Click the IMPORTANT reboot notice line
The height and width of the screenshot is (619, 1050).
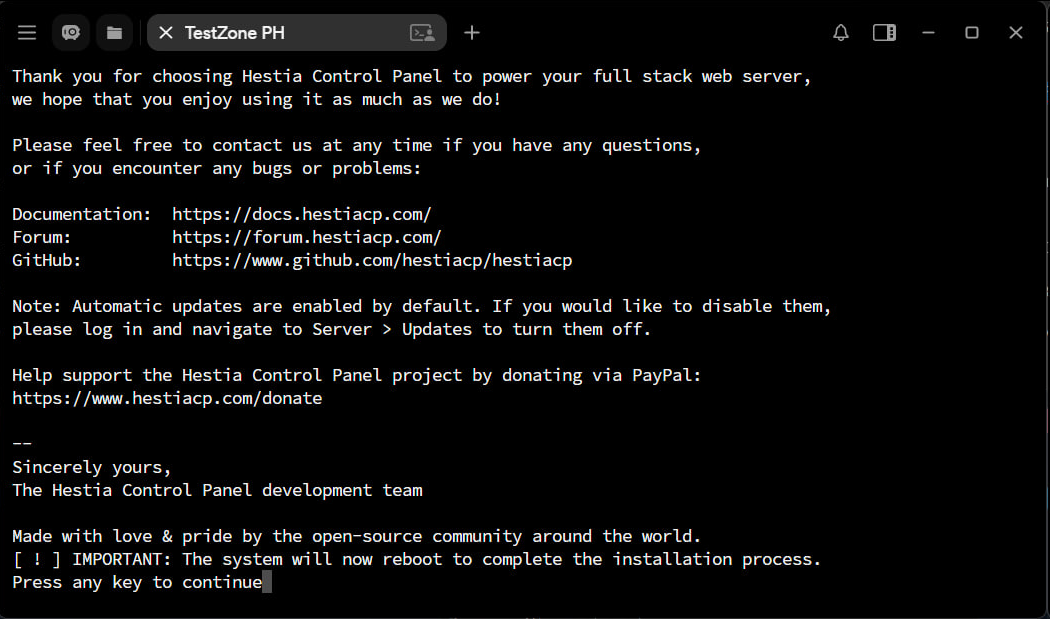coord(416,559)
